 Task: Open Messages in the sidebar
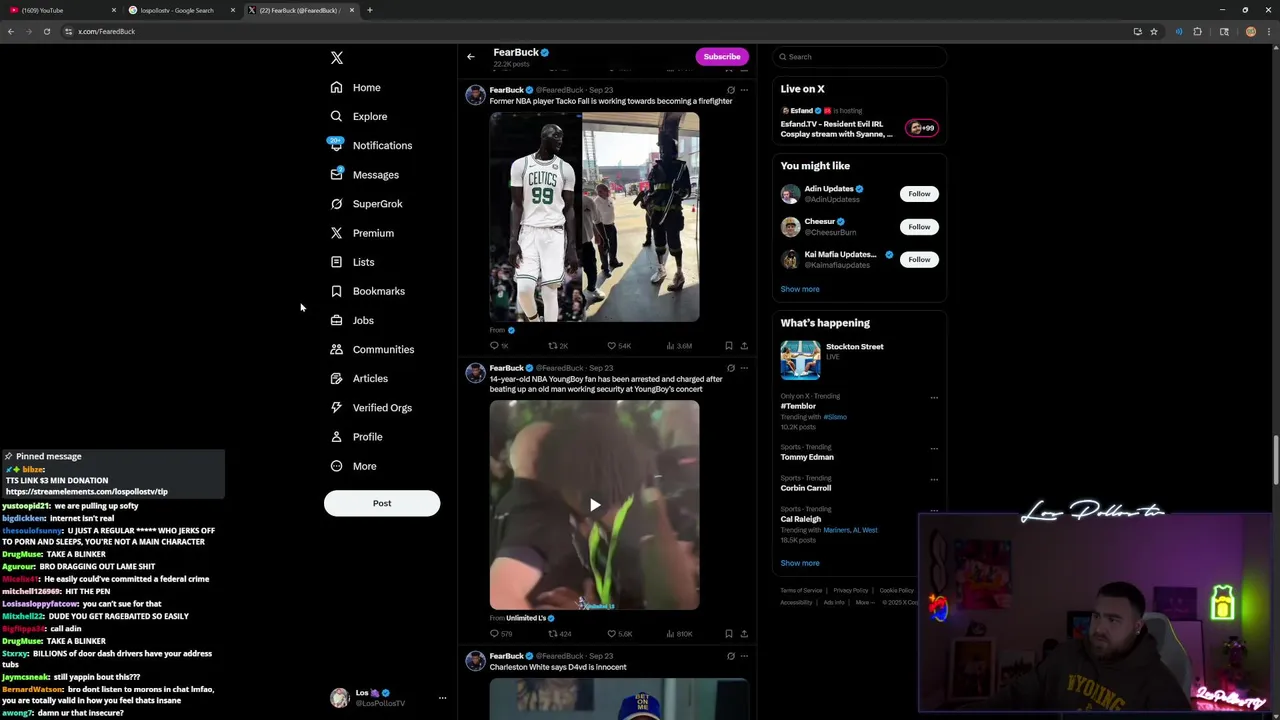pyautogui.click(x=364, y=175)
